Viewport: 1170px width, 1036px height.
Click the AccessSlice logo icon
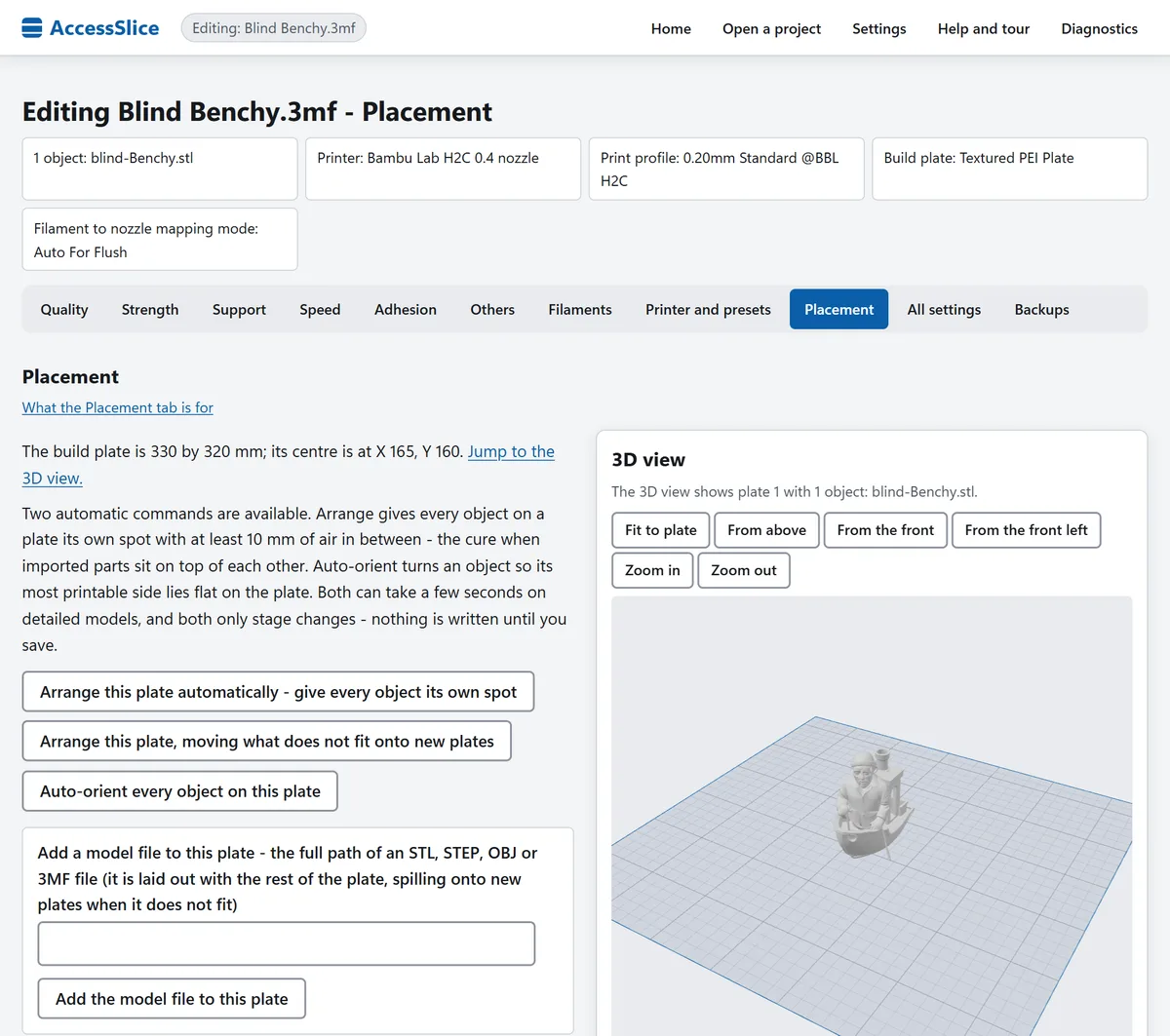pos(32,28)
